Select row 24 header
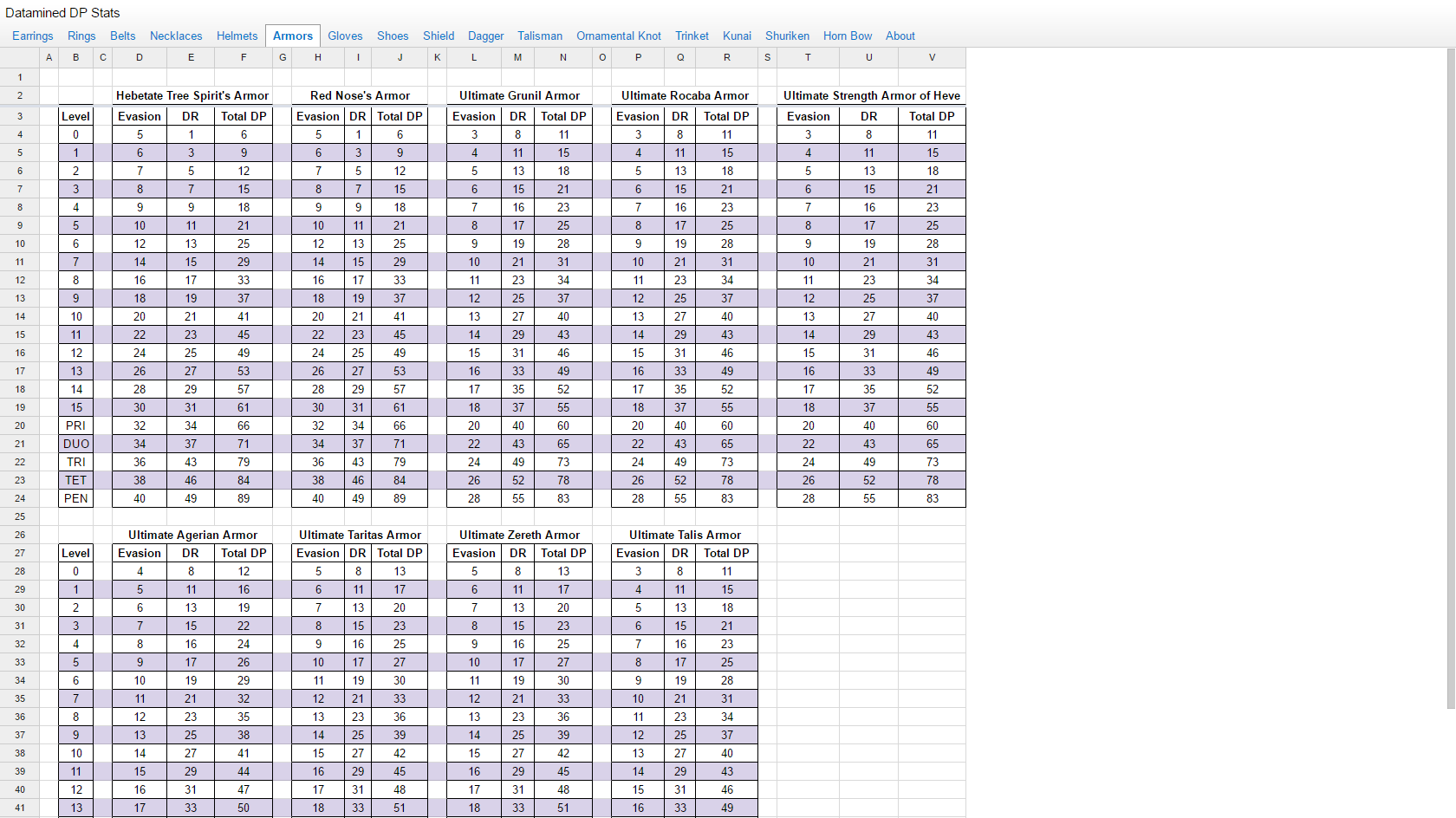The image size is (1456, 818). [x=20, y=498]
